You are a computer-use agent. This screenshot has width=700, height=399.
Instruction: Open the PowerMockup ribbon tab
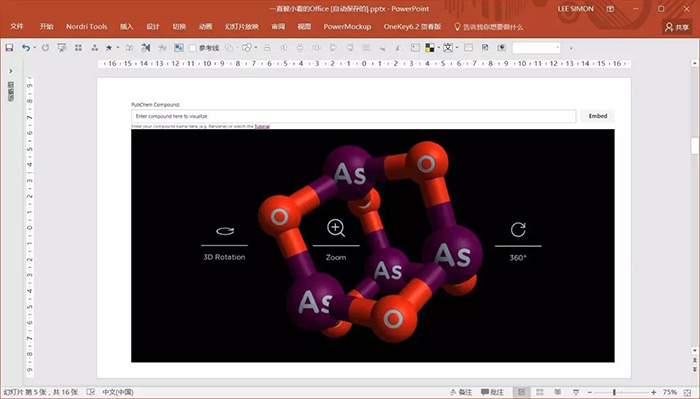[x=347, y=27]
